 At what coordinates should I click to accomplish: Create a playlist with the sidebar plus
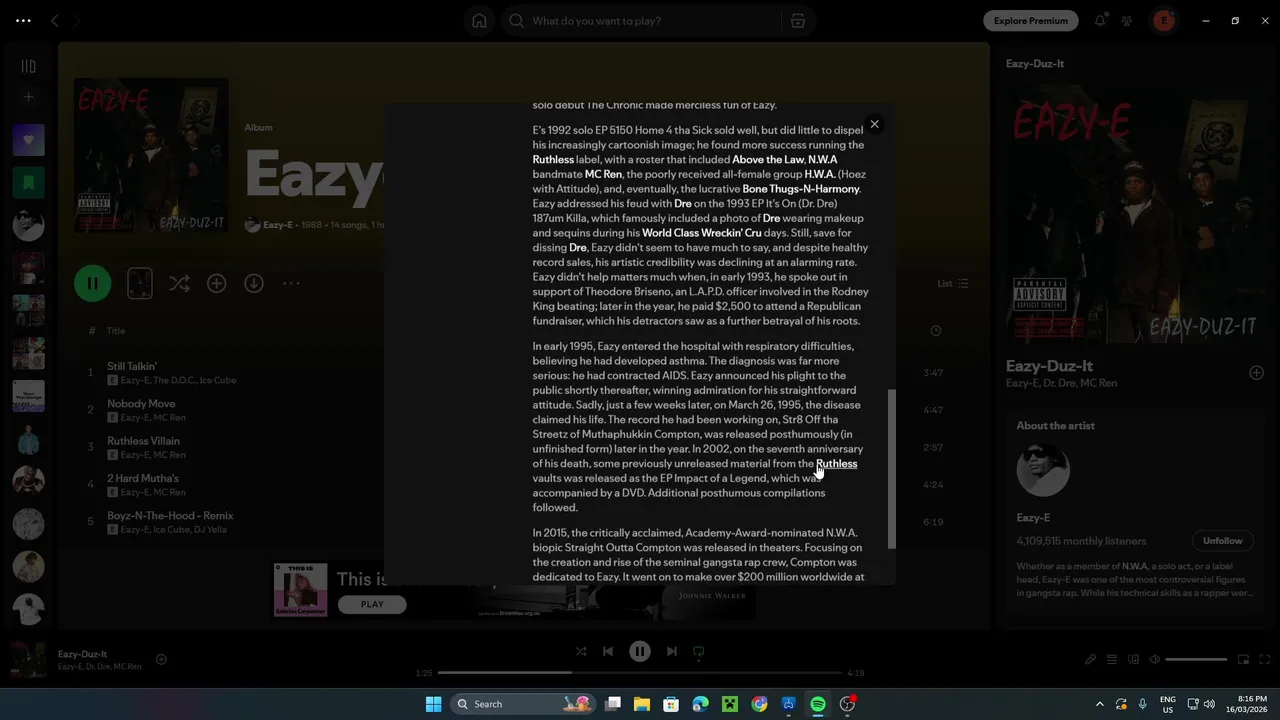point(28,97)
